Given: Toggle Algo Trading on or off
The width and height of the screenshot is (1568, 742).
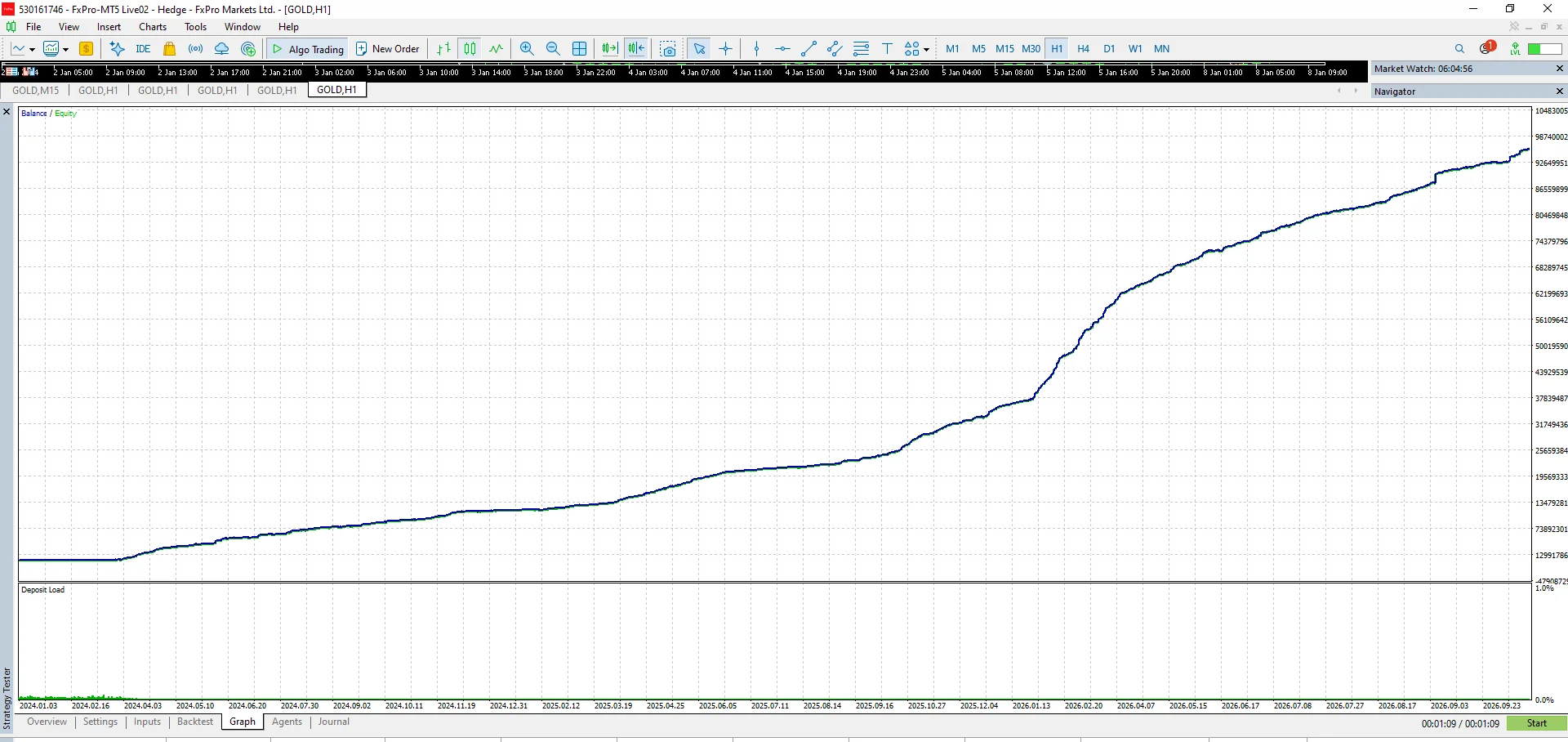Looking at the screenshot, I should (308, 49).
